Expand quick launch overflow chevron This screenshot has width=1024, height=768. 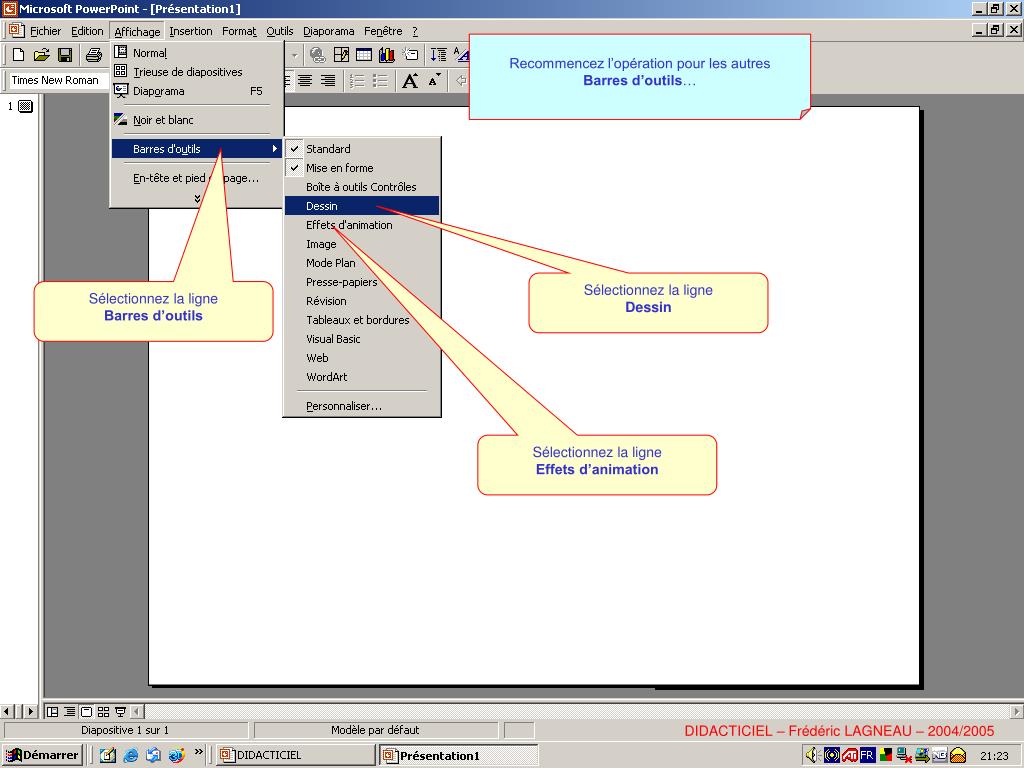coord(199,752)
